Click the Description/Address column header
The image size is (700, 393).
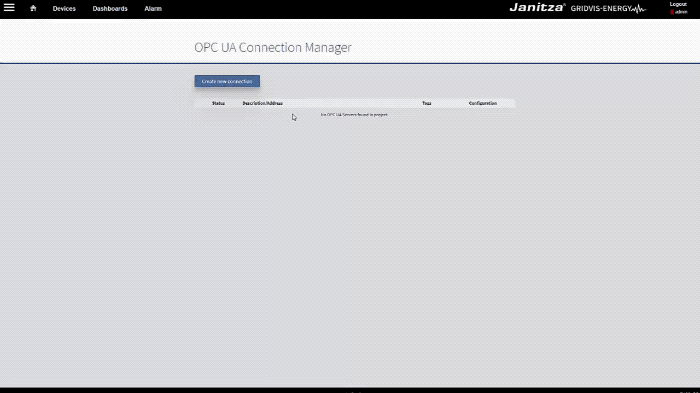click(262, 103)
